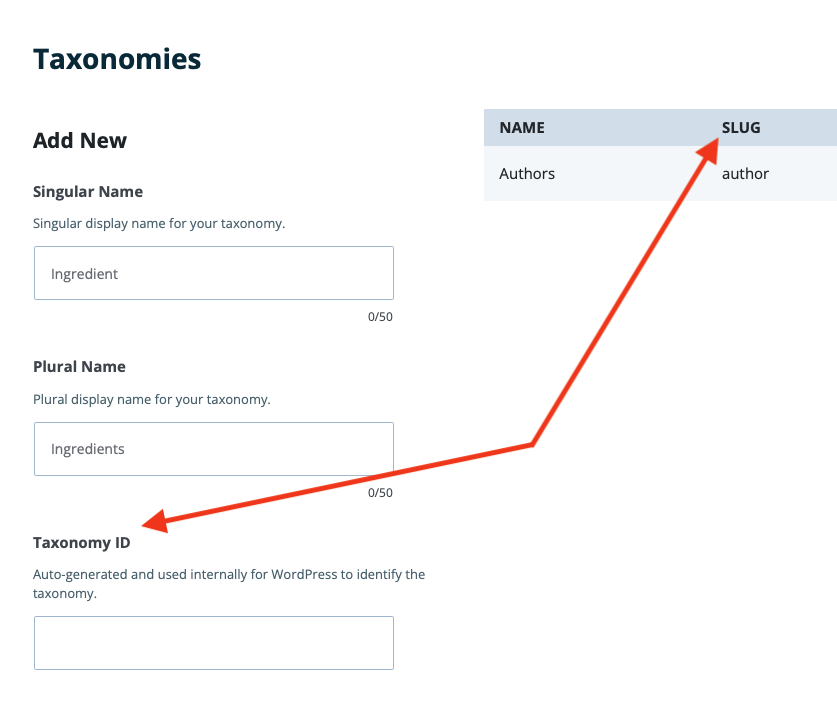Screen dimensions: 837x712
Task: Click inside the Plural Name input field
Action: pos(213,448)
